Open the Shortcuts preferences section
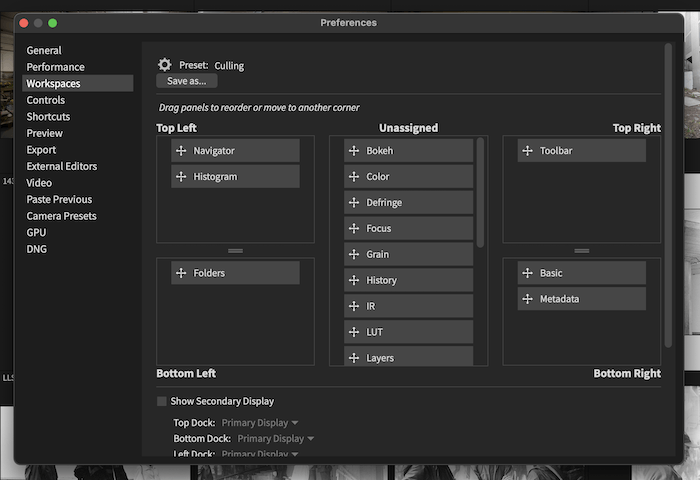The width and height of the screenshot is (700, 480). point(48,117)
